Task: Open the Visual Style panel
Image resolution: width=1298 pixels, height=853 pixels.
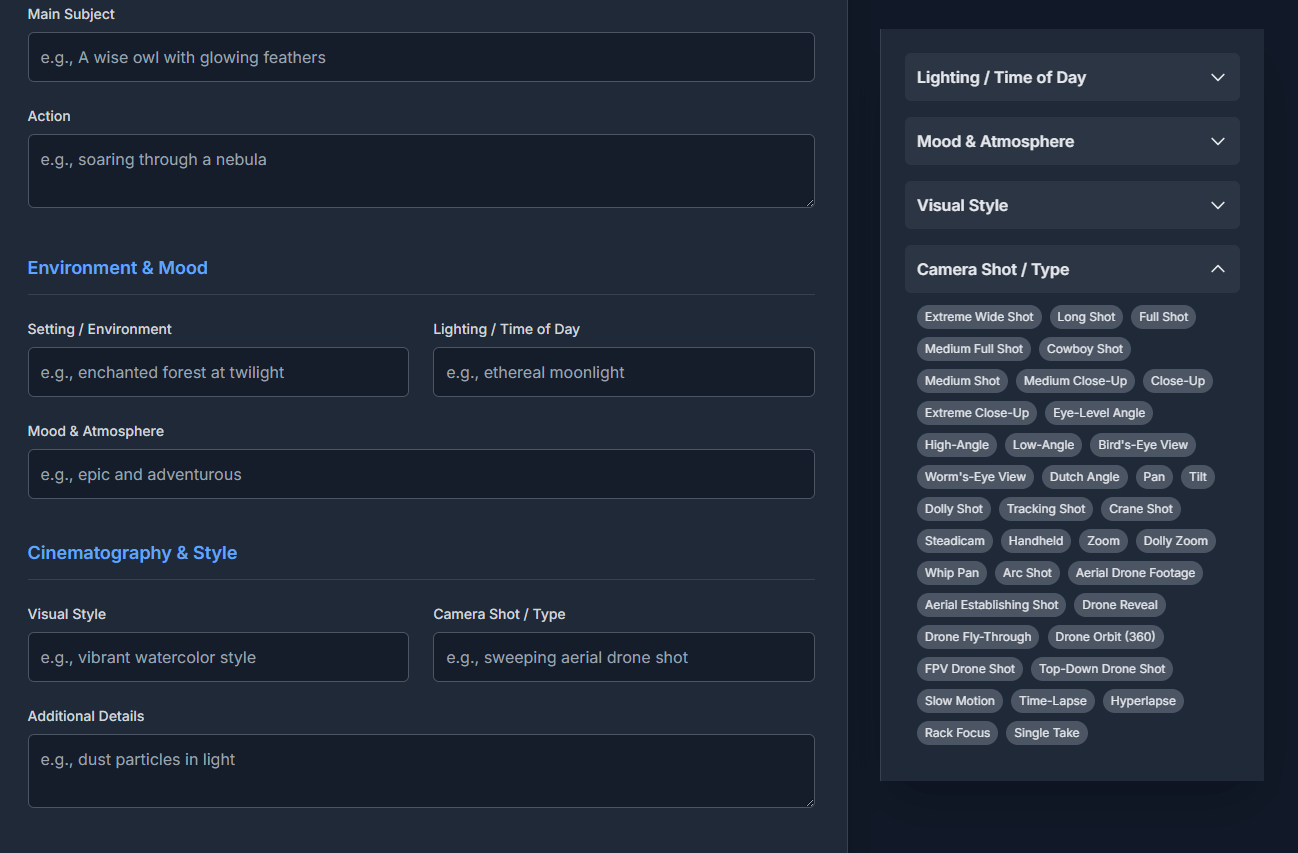Action: [1072, 205]
